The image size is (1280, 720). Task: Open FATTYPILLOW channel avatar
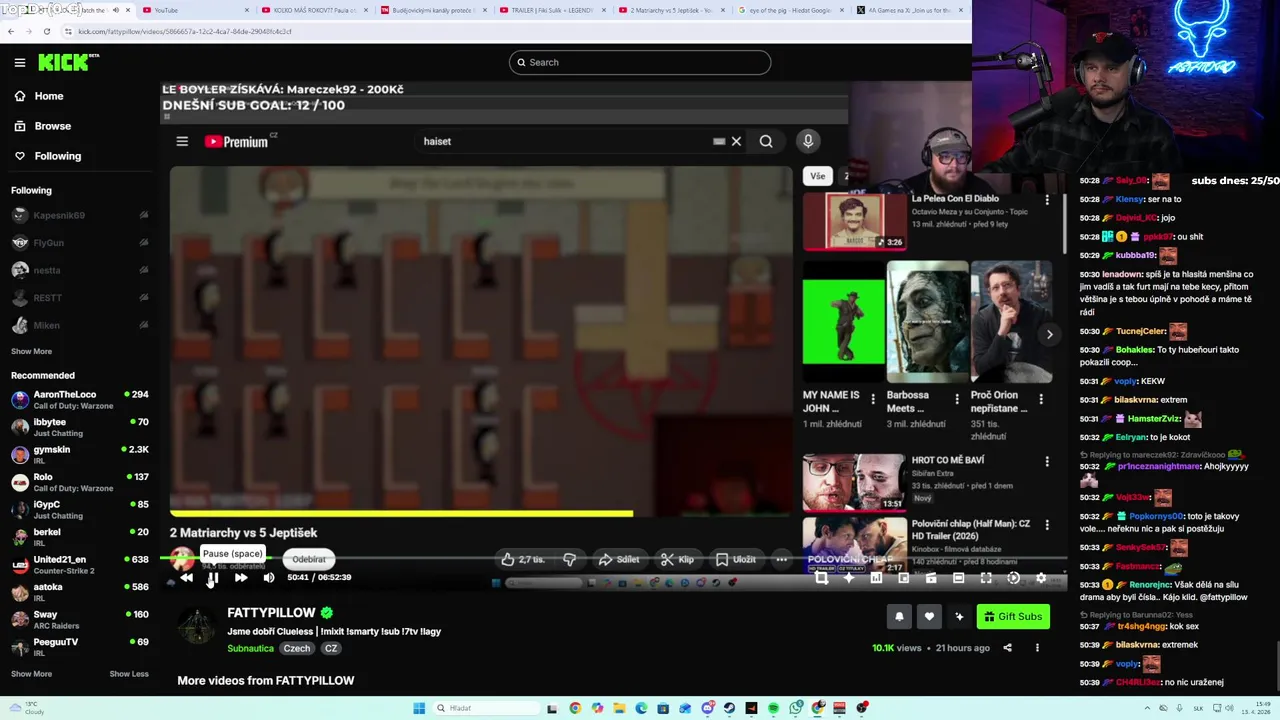click(x=196, y=625)
